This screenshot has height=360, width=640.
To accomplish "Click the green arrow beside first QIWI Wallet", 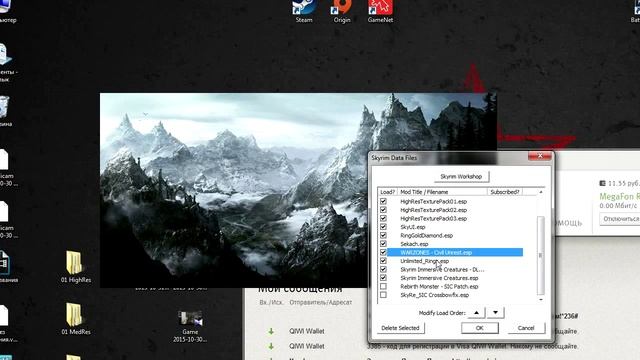I will point(271,331).
